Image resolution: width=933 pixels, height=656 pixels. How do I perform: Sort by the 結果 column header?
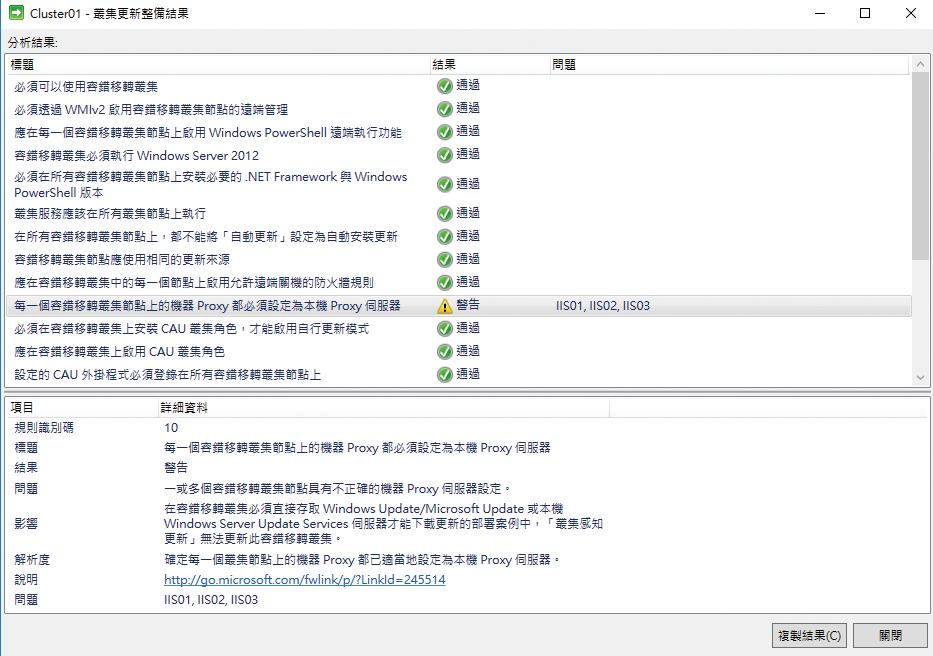[x=490, y=64]
